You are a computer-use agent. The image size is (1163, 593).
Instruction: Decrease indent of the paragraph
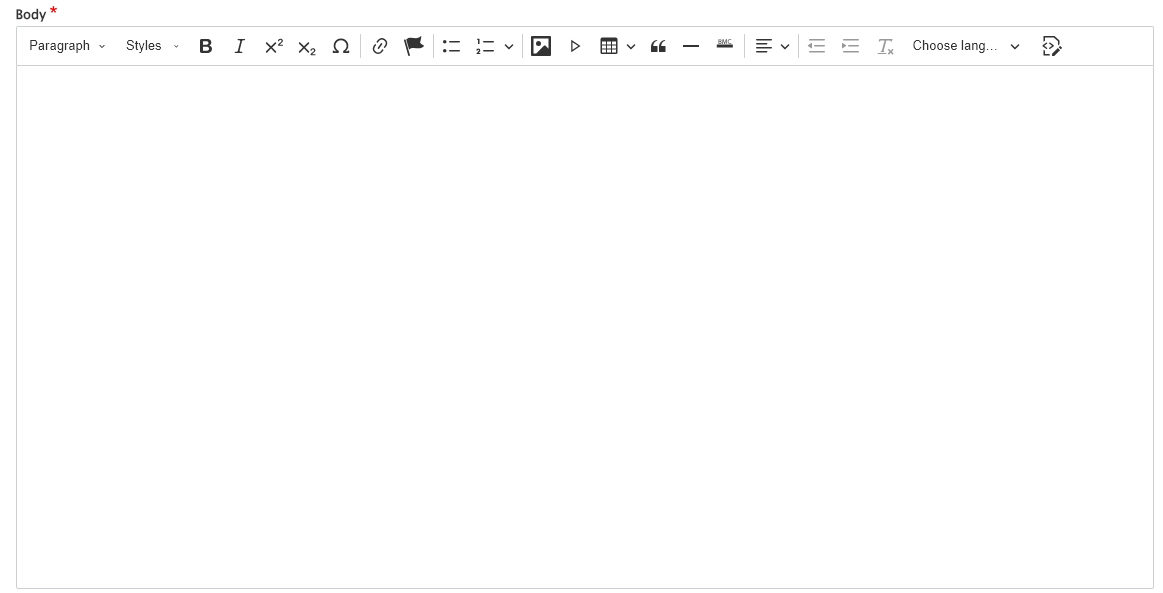tap(817, 46)
